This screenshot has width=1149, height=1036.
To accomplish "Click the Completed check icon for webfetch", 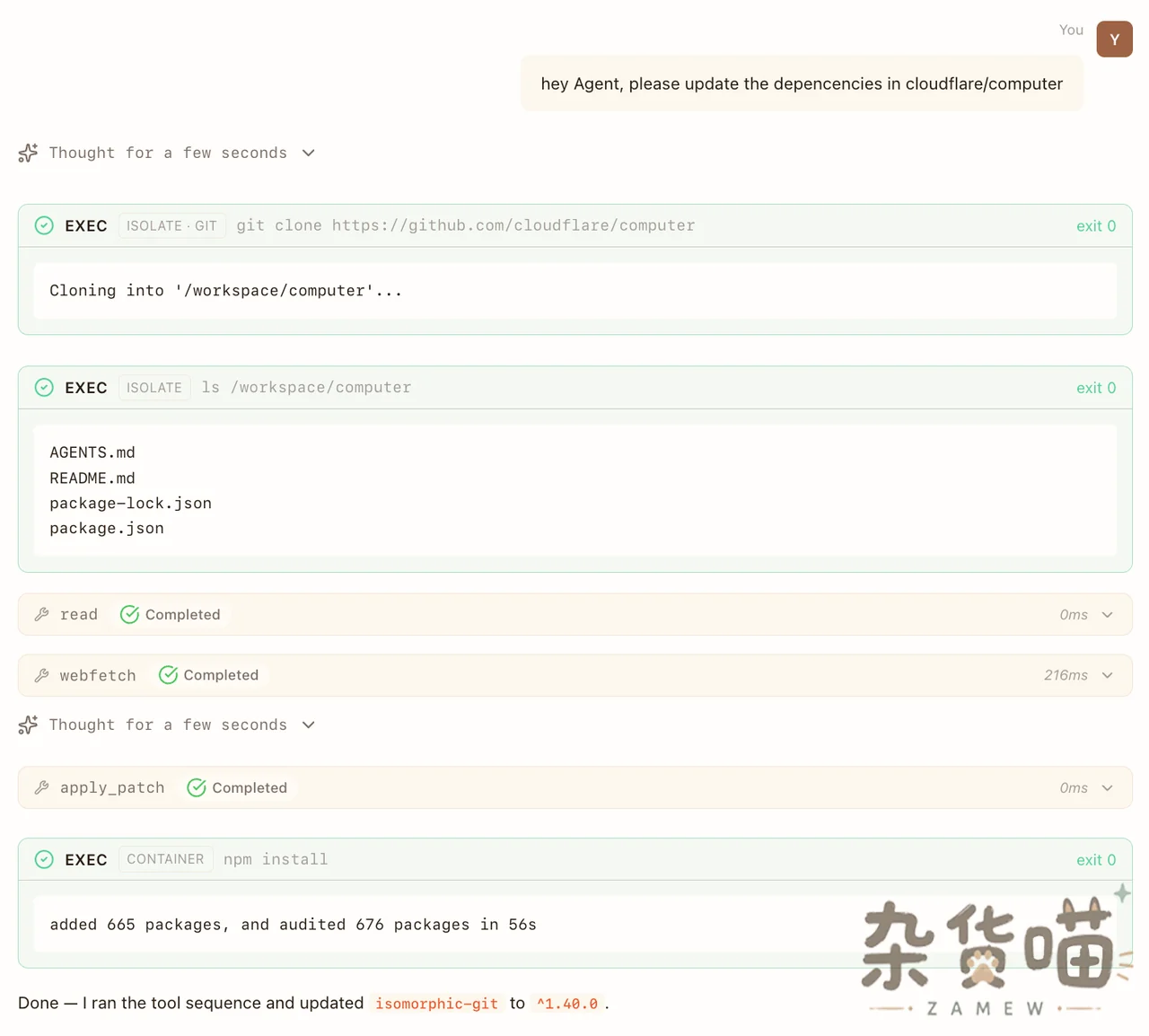I will pos(168,675).
